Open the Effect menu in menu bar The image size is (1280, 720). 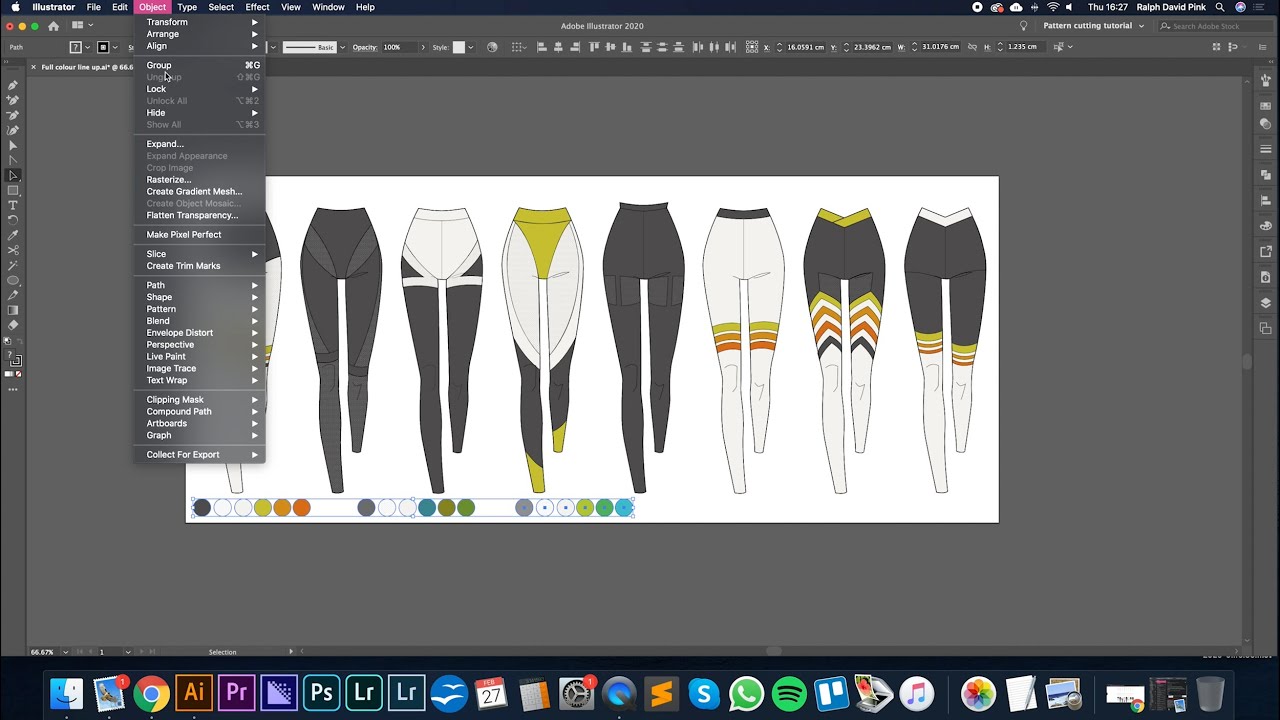coord(257,7)
